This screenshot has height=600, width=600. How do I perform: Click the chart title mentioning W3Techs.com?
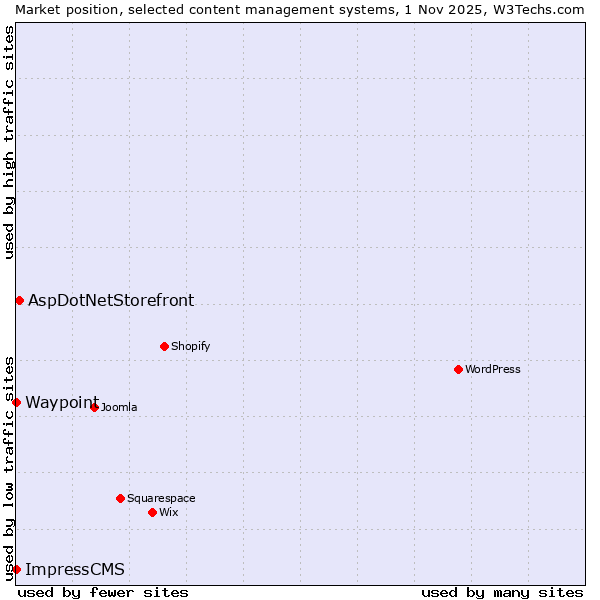pyautogui.click(x=300, y=9)
